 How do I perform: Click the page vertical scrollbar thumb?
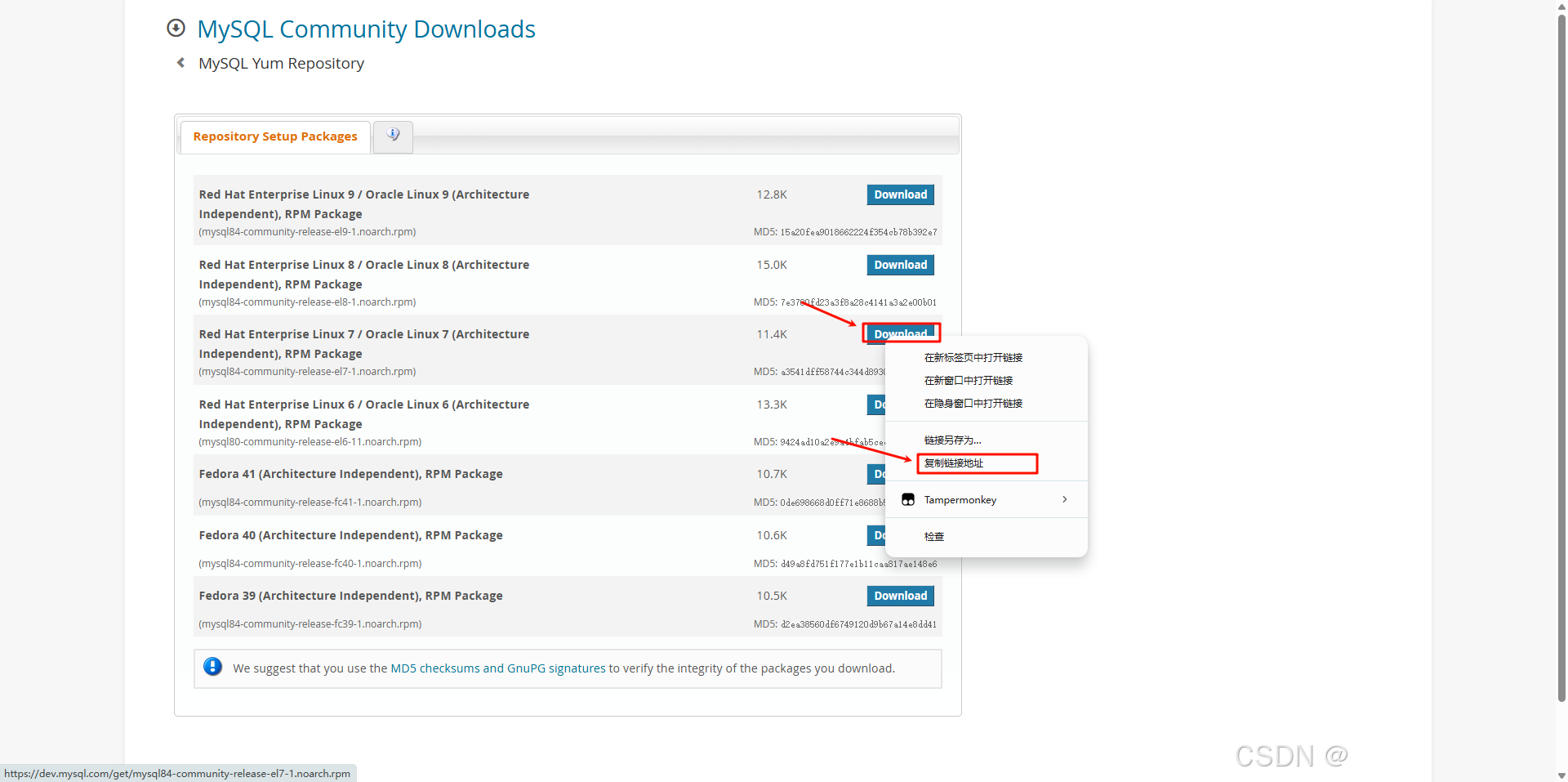(1561, 357)
